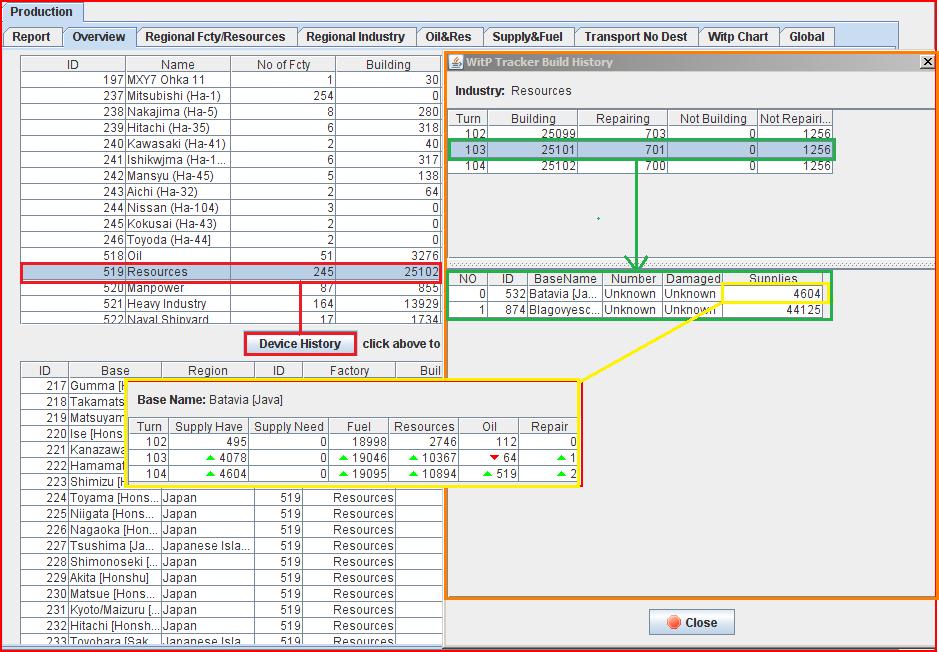Screen dimensions: 939x652
Task: Open the Witp Chart tab
Action: [x=738, y=37]
